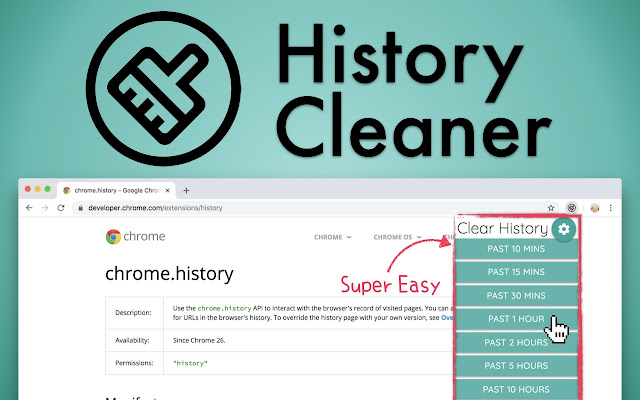Open History Cleaner settings gear

[564, 229]
